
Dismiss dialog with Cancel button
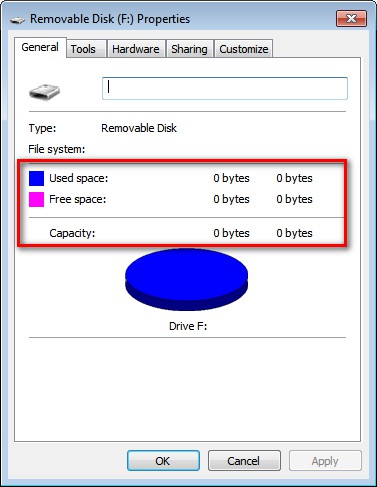[x=244, y=461]
